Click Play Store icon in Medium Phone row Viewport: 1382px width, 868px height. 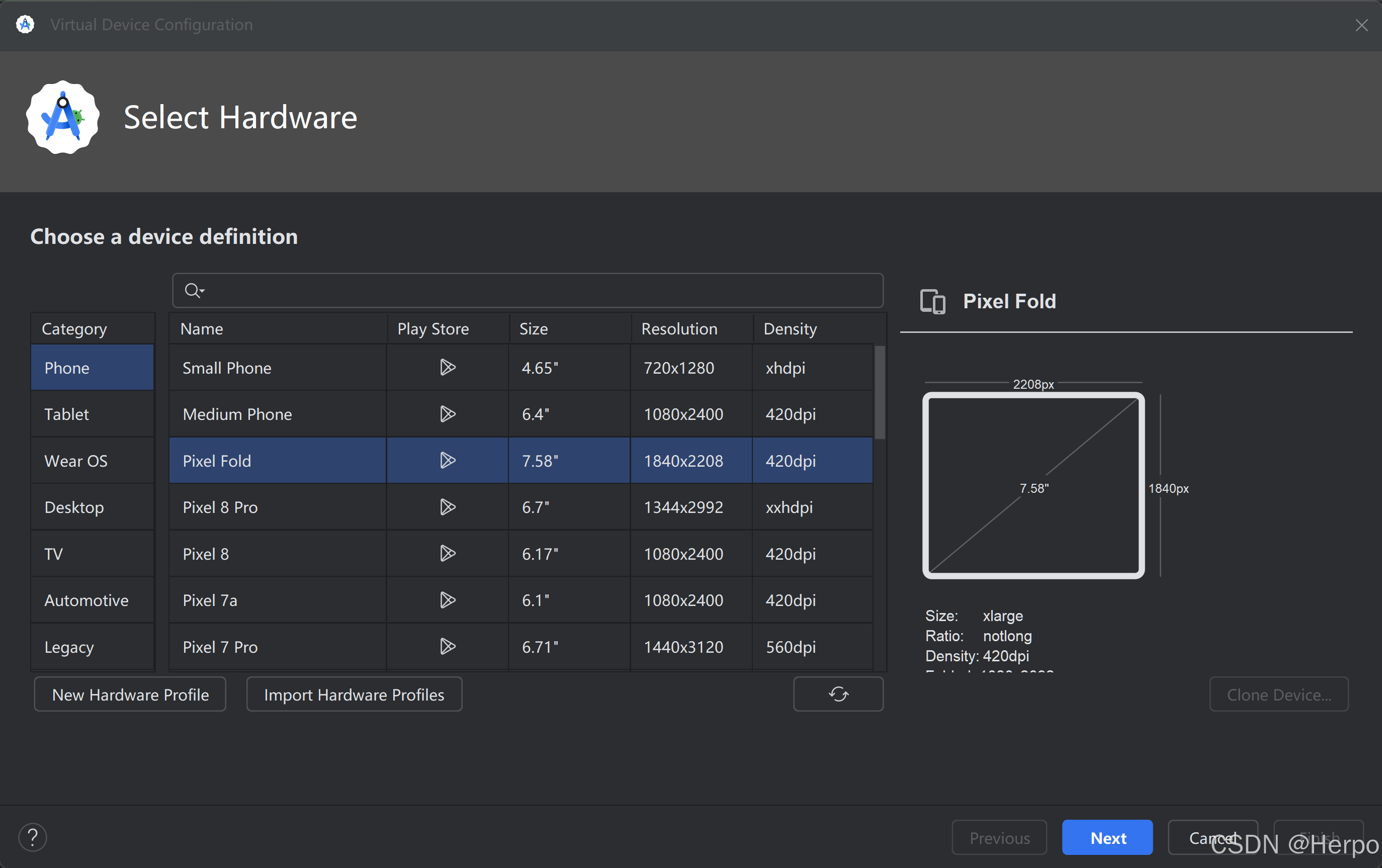pyautogui.click(x=448, y=414)
